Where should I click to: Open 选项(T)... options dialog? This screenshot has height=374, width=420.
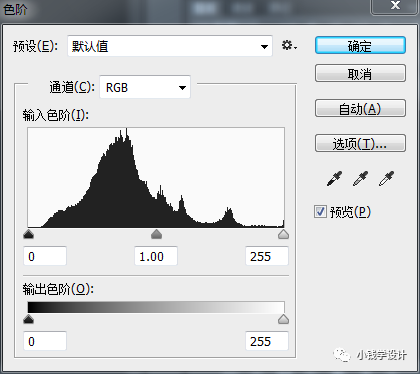(x=360, y=143)
